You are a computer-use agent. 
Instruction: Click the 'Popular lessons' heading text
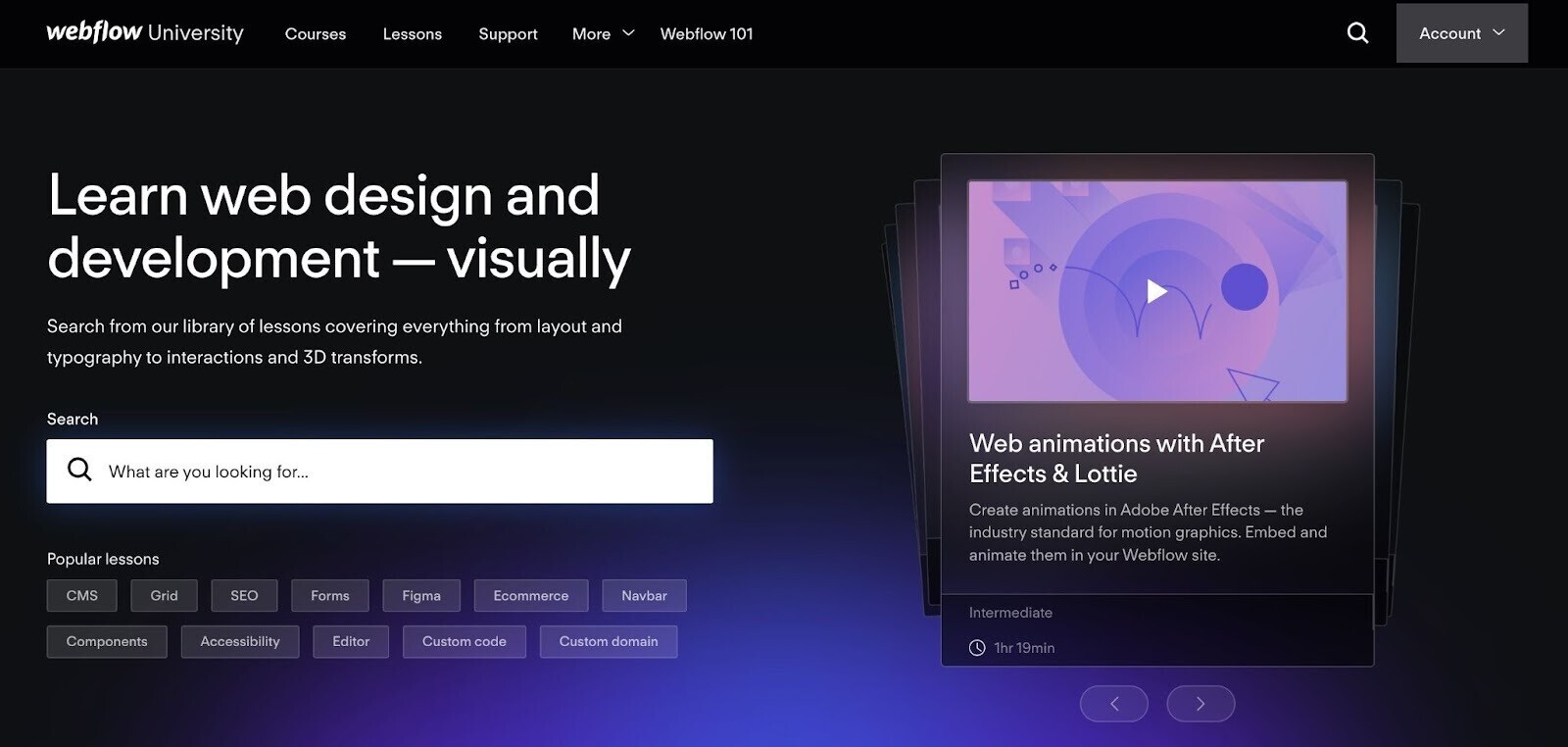pos(103,559)
